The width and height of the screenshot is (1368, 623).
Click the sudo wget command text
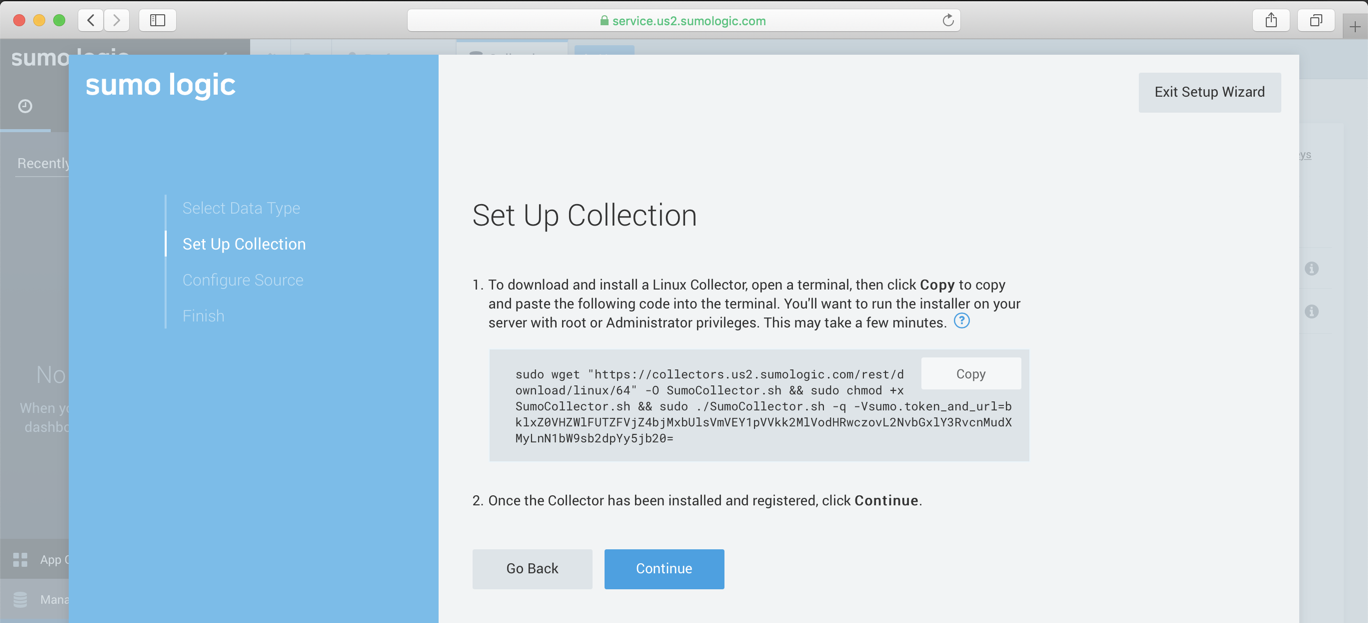(x=763, y=406)
